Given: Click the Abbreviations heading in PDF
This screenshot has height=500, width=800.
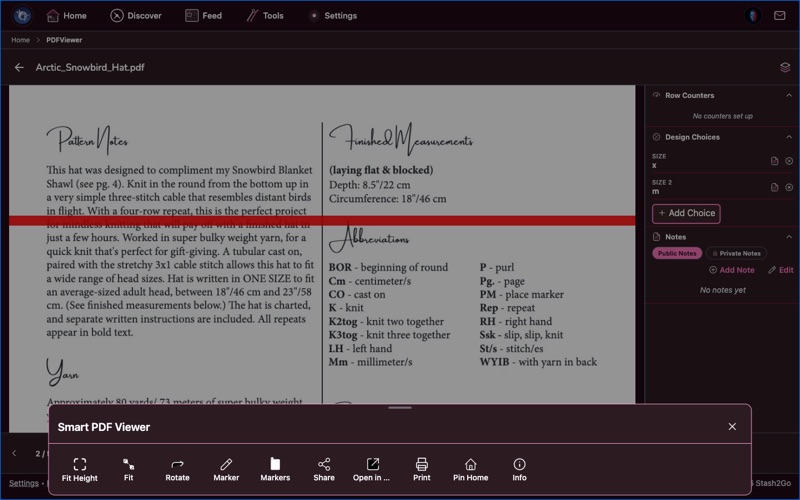Looking at the screenshot, I should tap(368, 238).
